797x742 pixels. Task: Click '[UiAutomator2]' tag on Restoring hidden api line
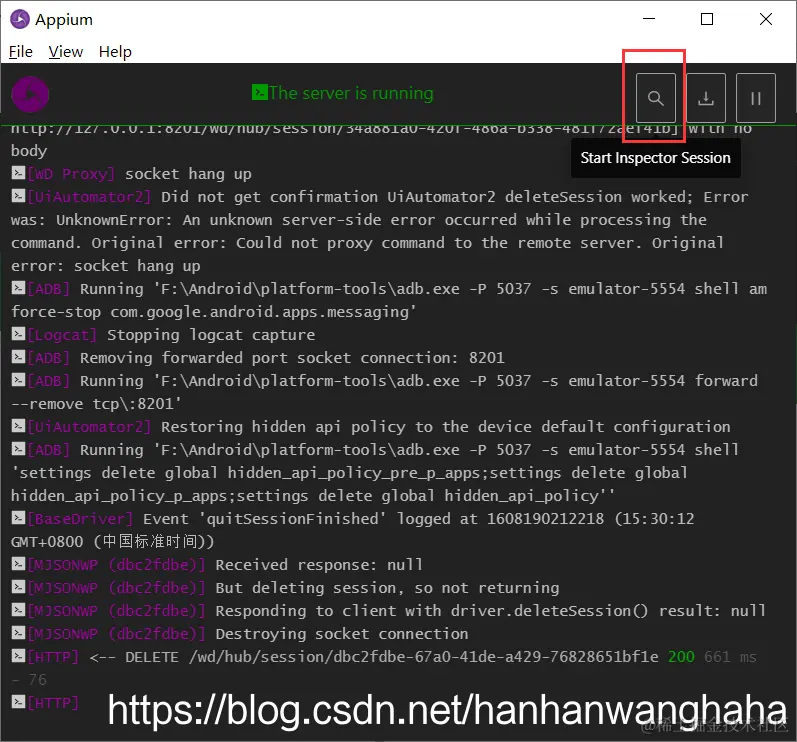(x=89, y=427)
